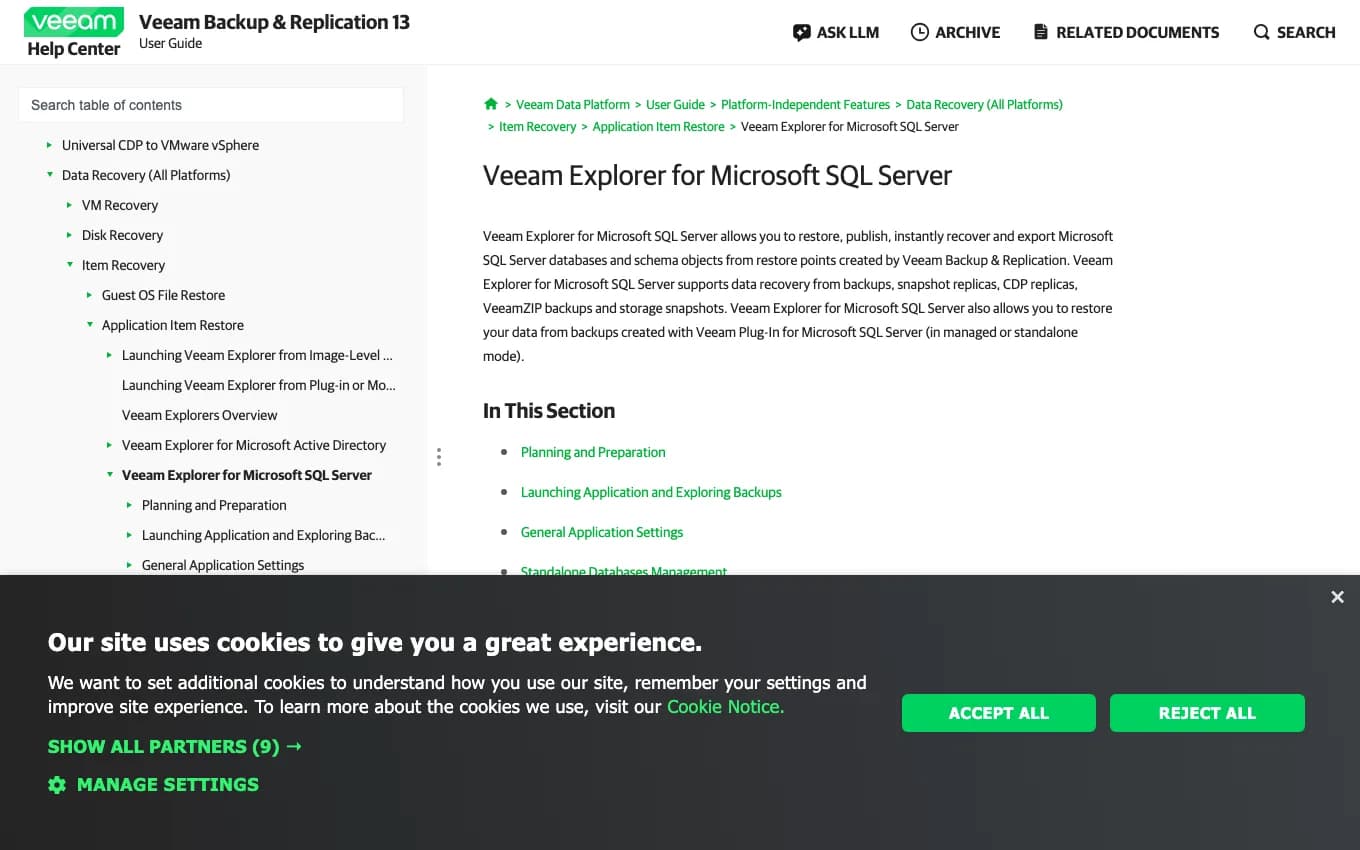Expand Veeam Explorer for Microsoft Active Directory arrow
Screen dimensions: 1360x850
tap(110, 445)
